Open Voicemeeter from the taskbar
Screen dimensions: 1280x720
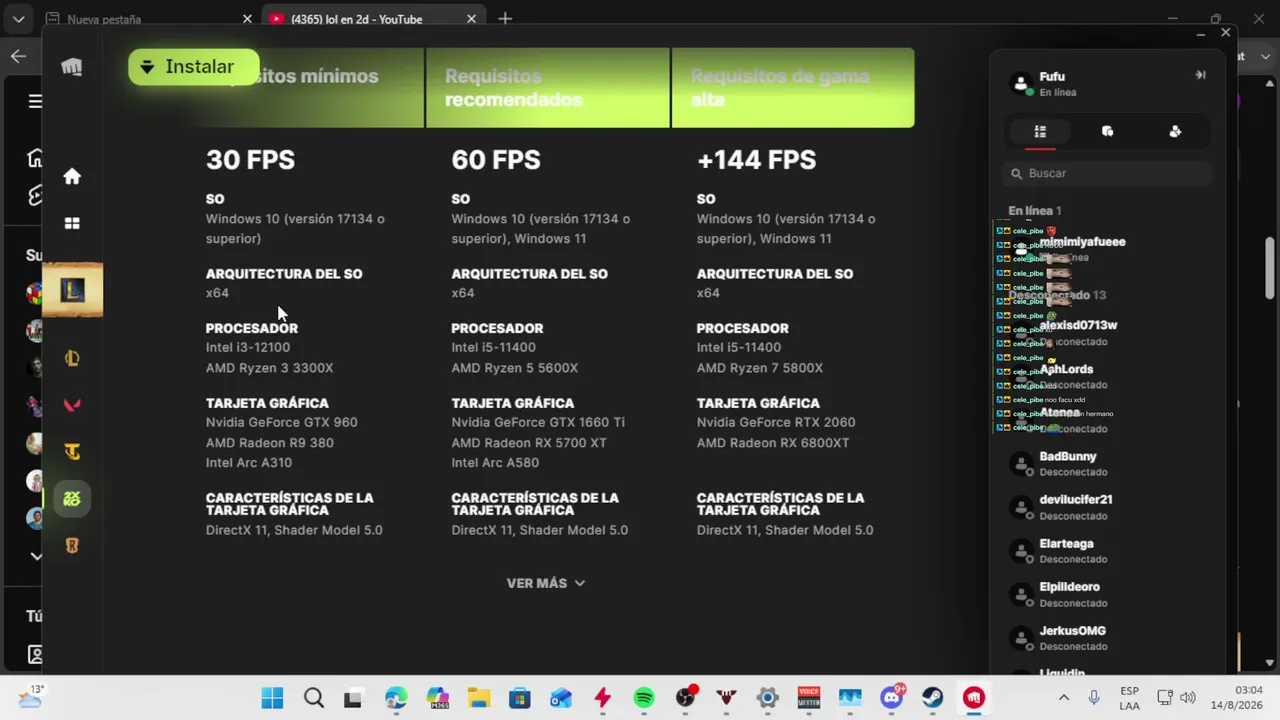(x=808, y=698)
